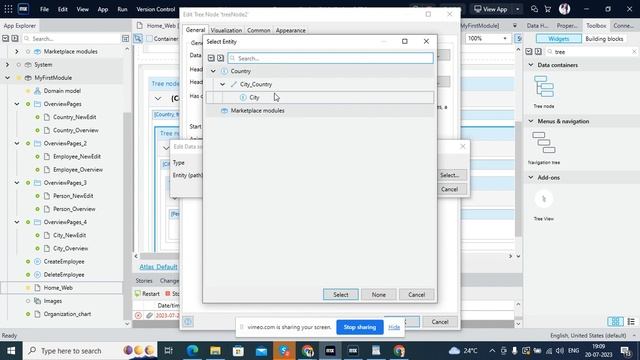Screen dimensions: 640x360
Task: Expand the Marketplace modules node in App Explorer
Action: tap(17, 51)
